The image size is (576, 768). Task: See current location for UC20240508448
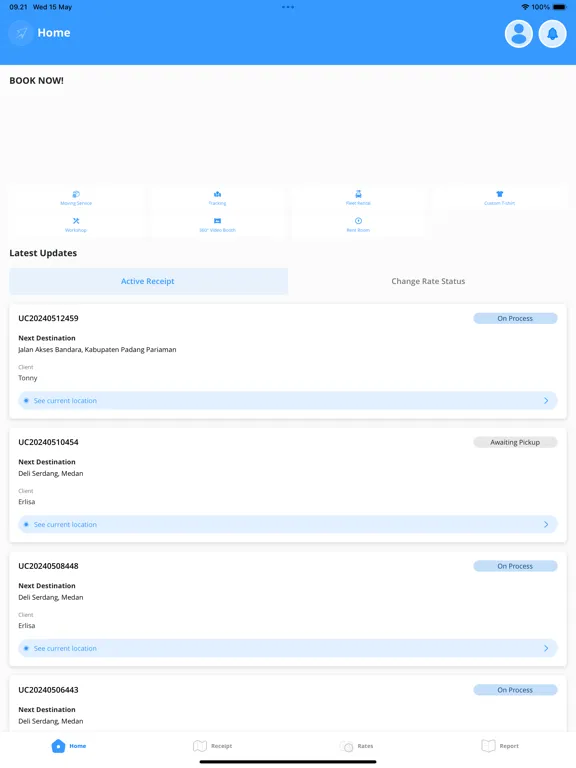point(288,648)
